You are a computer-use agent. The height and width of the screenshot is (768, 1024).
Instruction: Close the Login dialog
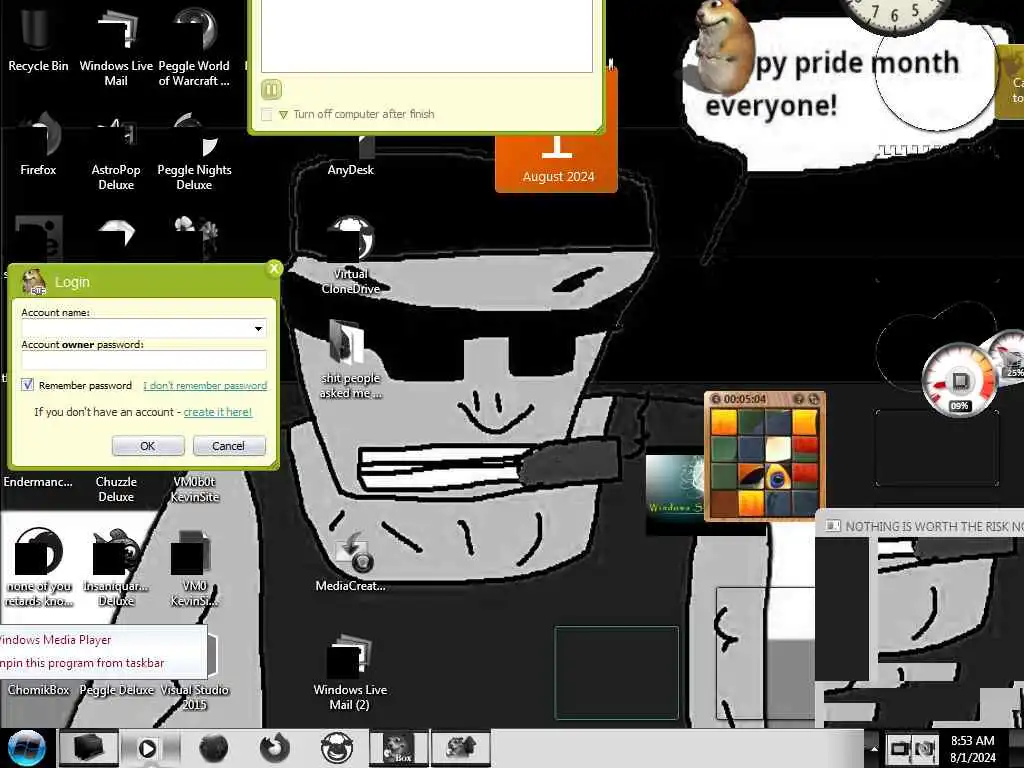click(x=274, y=268)
